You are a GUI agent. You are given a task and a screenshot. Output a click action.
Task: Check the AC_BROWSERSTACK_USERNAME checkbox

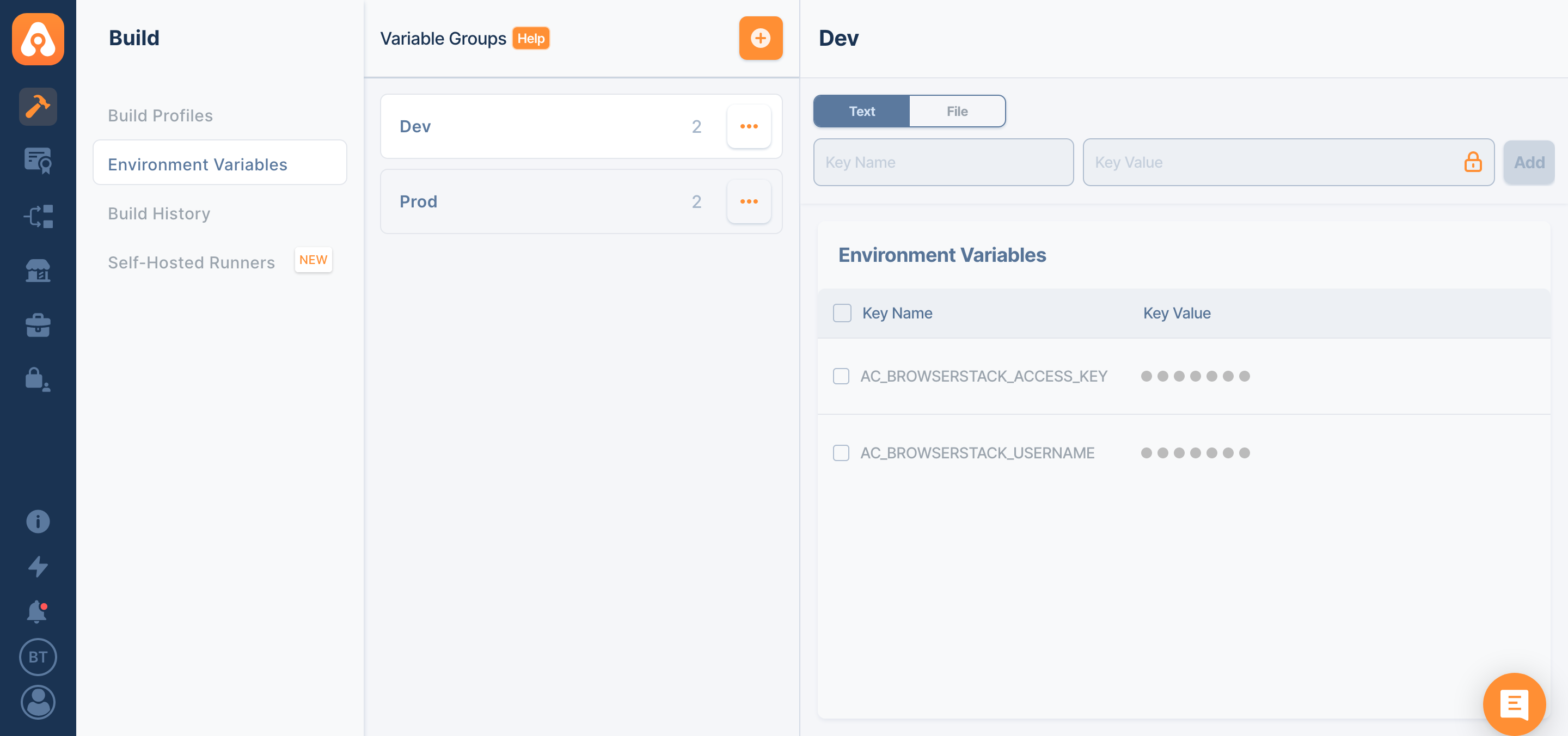point(841,453)
